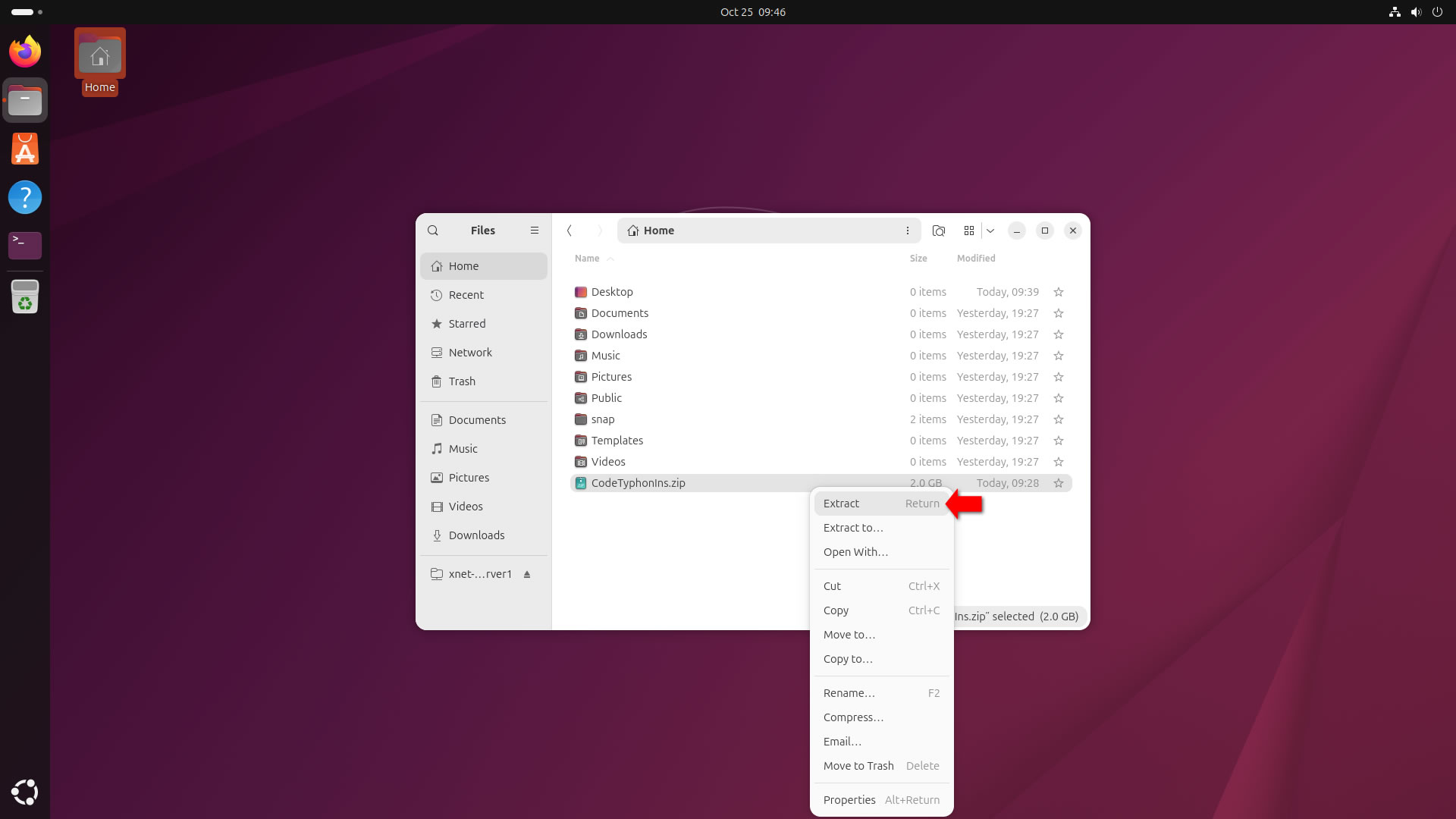Eject the xnet server mount
This screenshot has width=1456, height=819.
pos(527,575)
